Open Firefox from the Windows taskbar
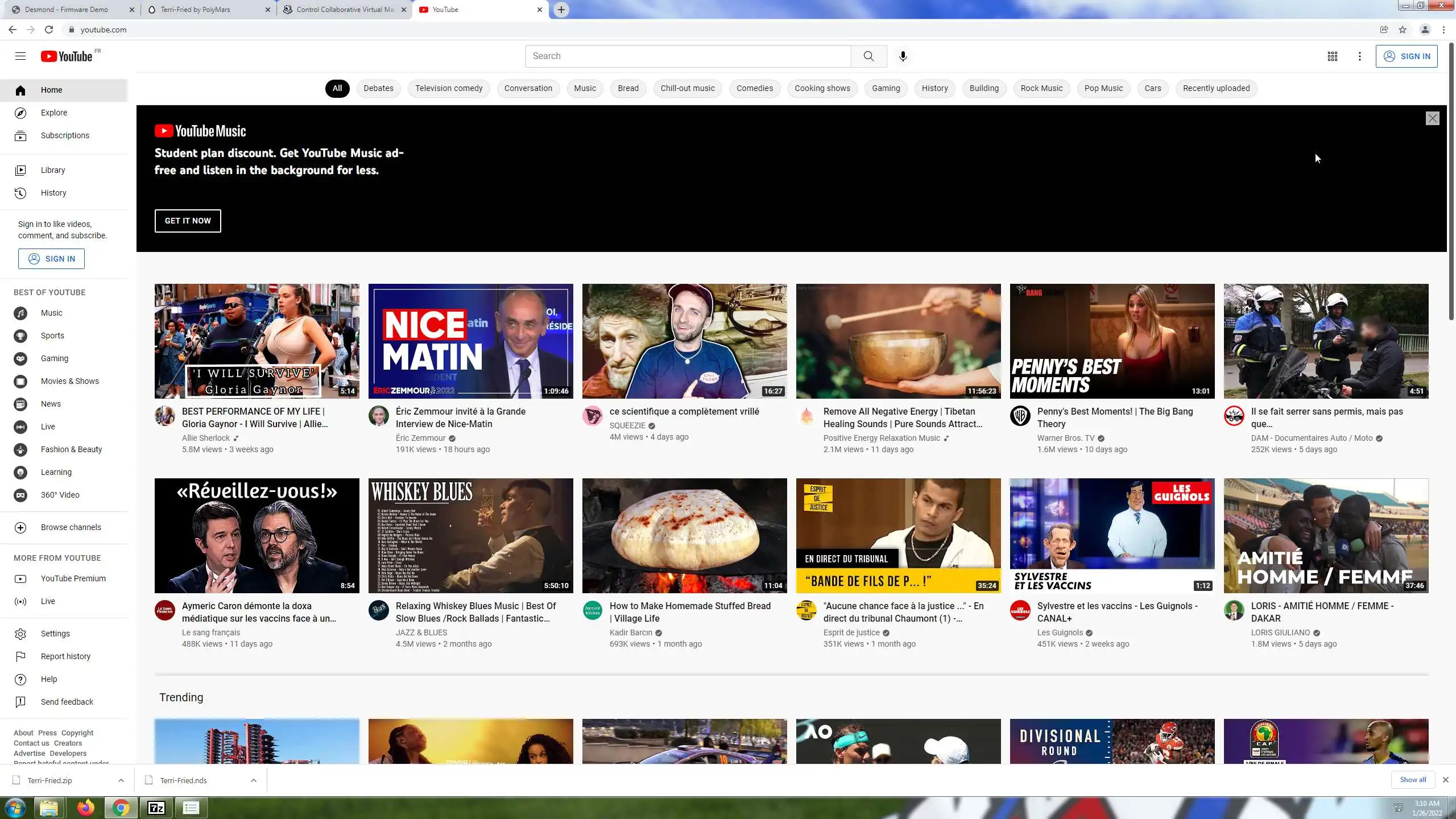Viewport: 1456px width, 819px height. 86,808
